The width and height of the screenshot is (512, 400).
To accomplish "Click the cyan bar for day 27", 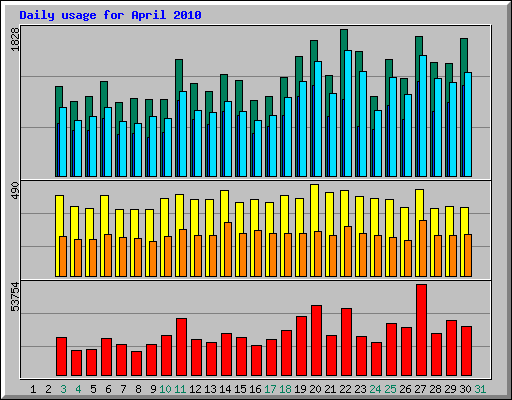I will point(423,116).
